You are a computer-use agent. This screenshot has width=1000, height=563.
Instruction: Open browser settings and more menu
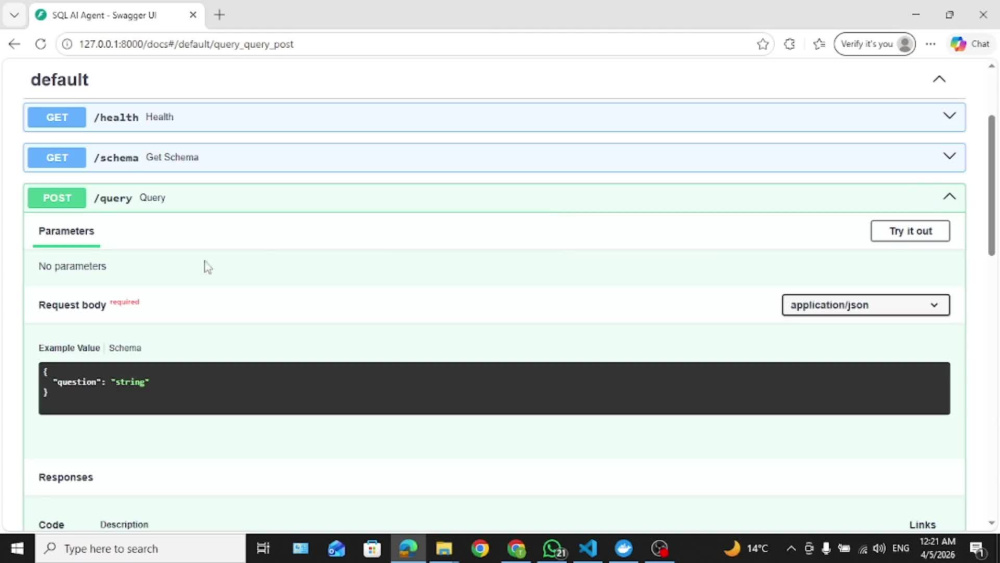pos(930,44)
